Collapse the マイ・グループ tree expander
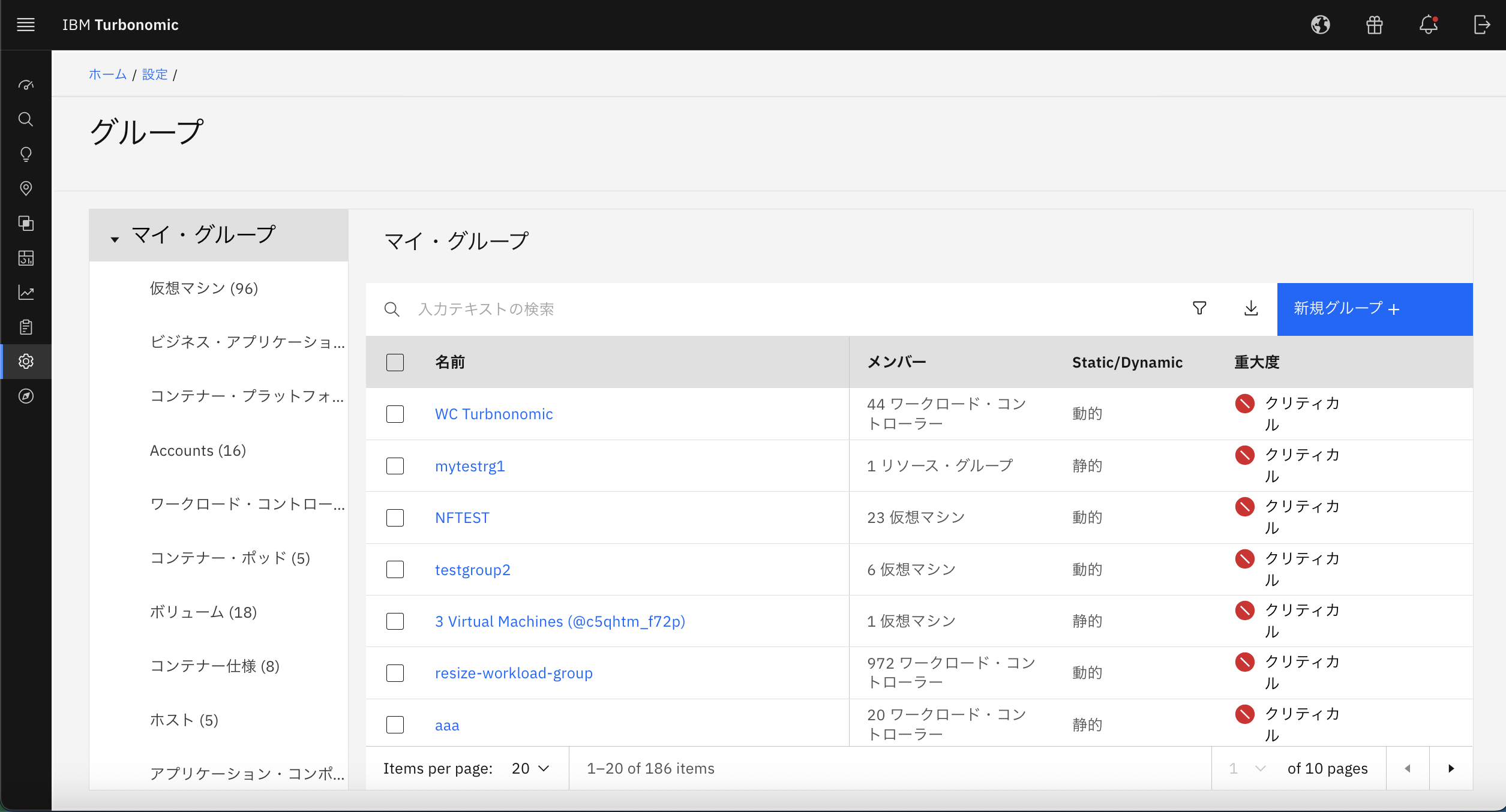Image resolution: width=1506 pixels, height=812 pixels. pos(115,239)
